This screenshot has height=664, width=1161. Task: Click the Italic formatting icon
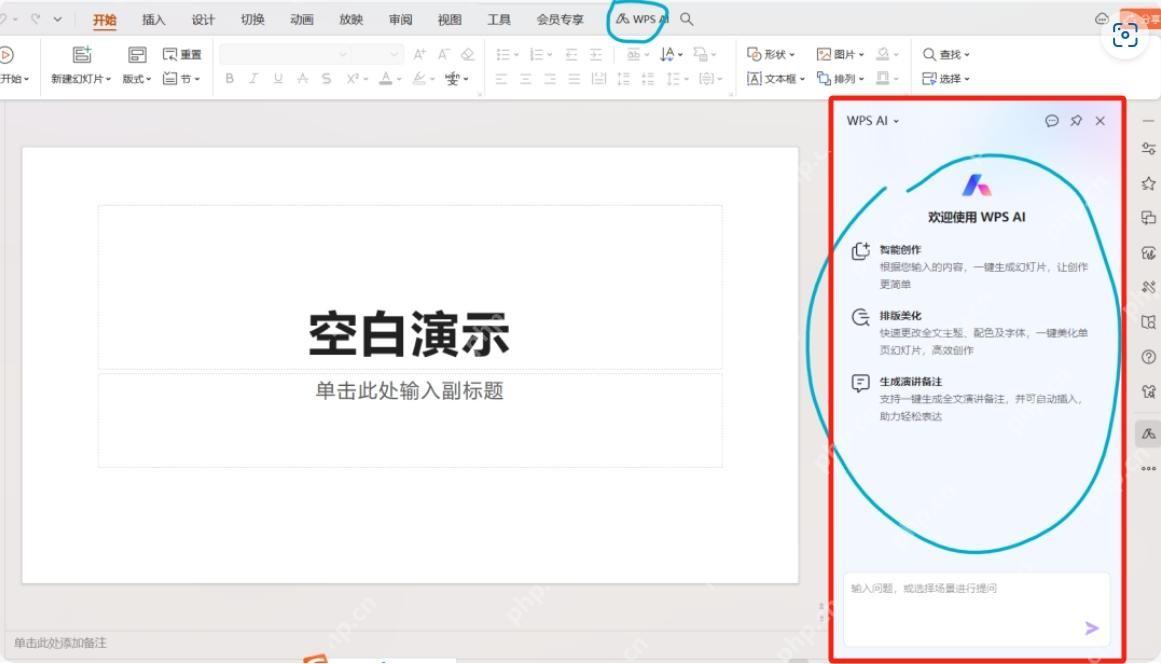coord(253,78)
